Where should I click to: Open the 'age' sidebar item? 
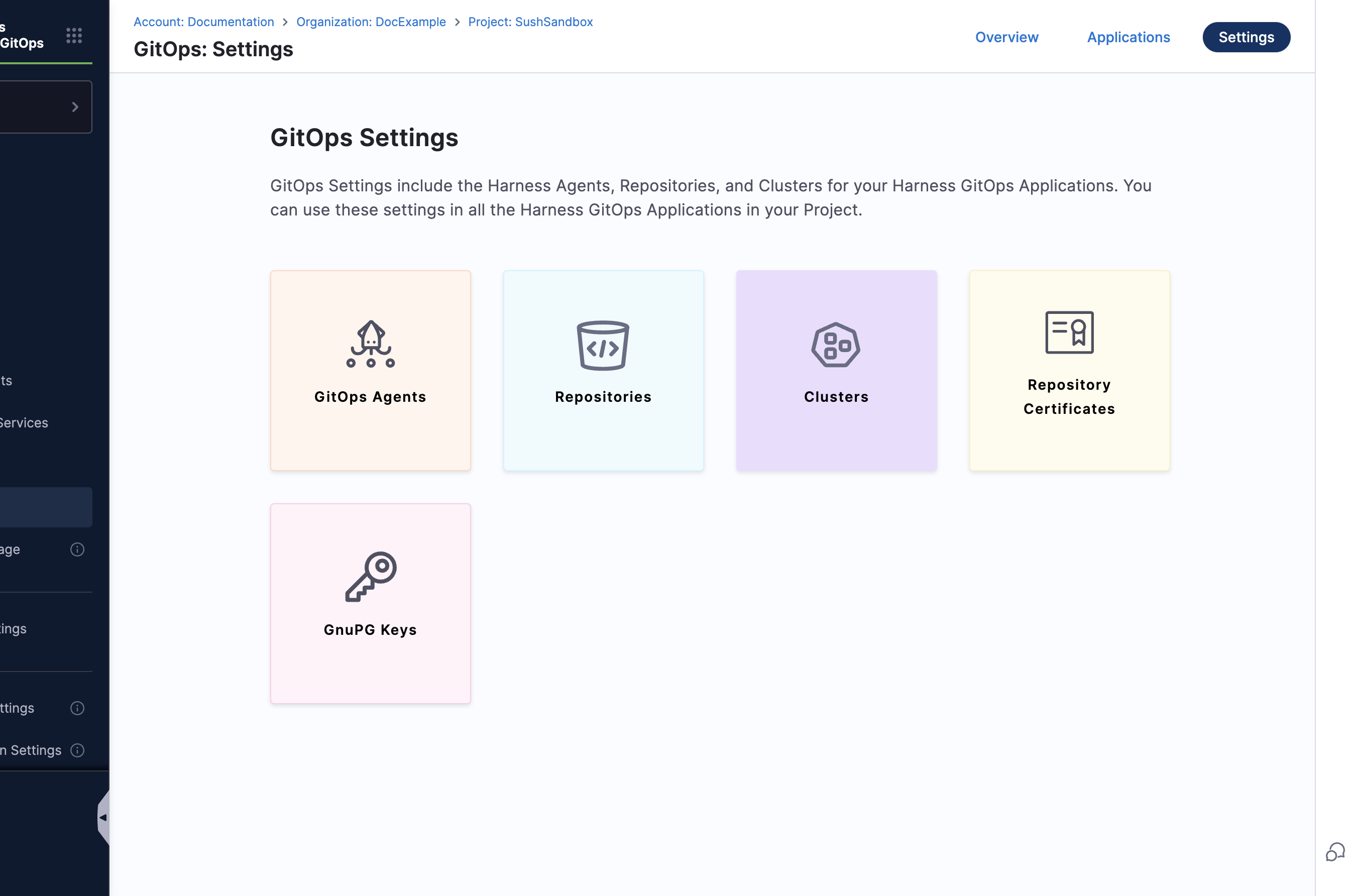(x=10, y=550)
